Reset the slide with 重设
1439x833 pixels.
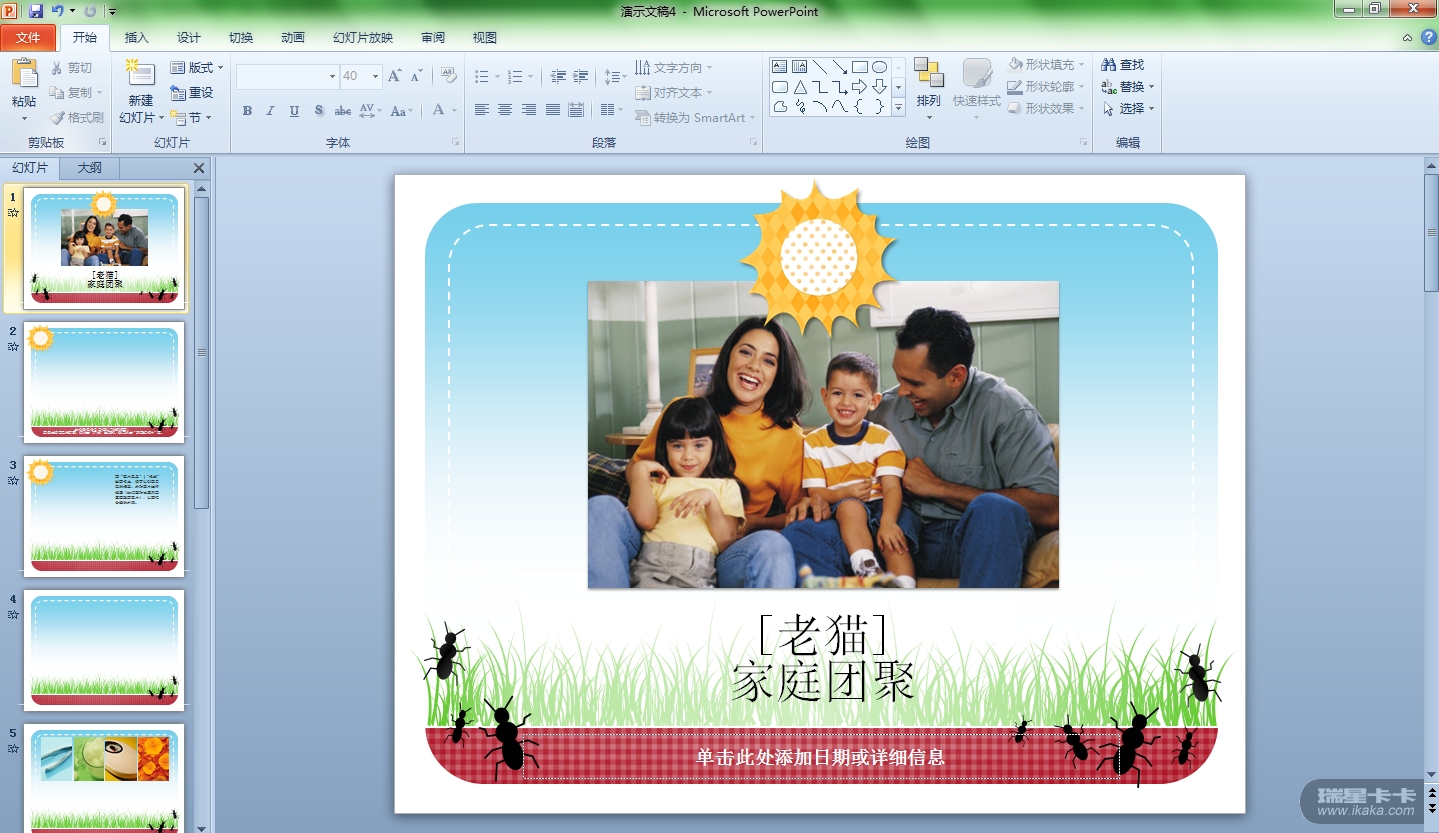(192, 93)
